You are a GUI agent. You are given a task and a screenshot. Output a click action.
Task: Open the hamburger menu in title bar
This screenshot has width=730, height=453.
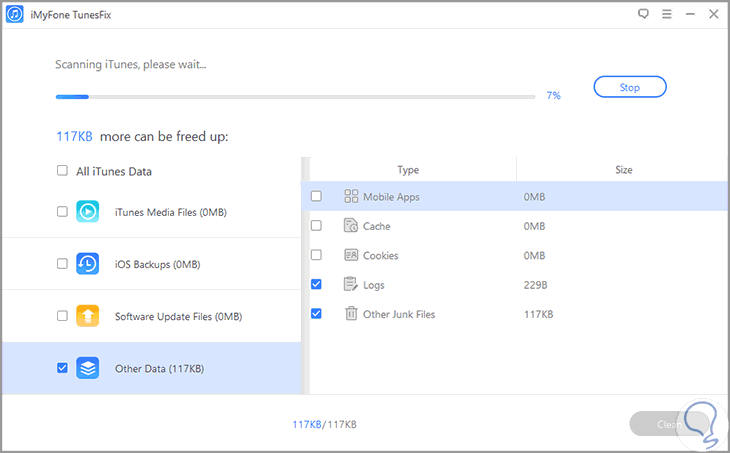(666, 15)
